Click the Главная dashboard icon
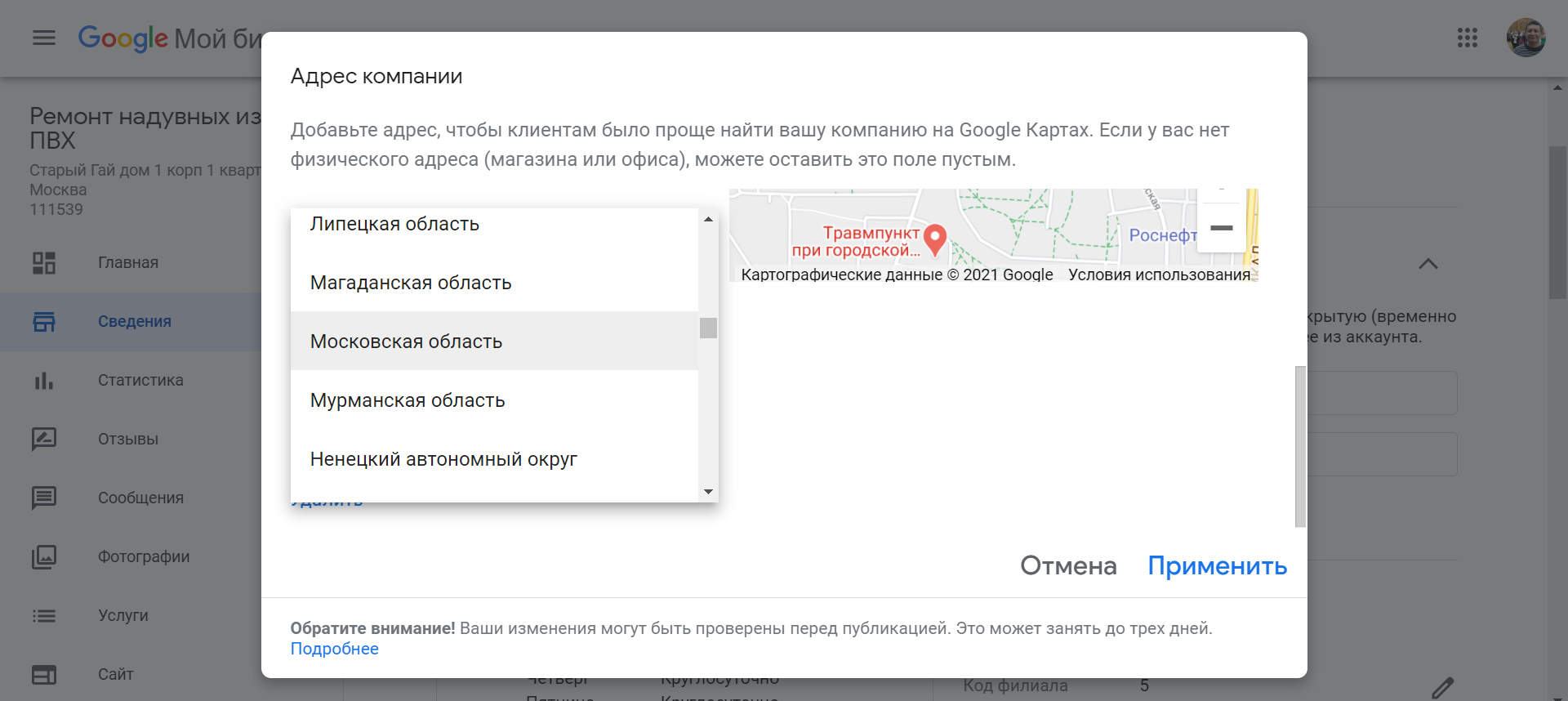The height and width of the screenshot is (701, 1568). coord(44,263)
